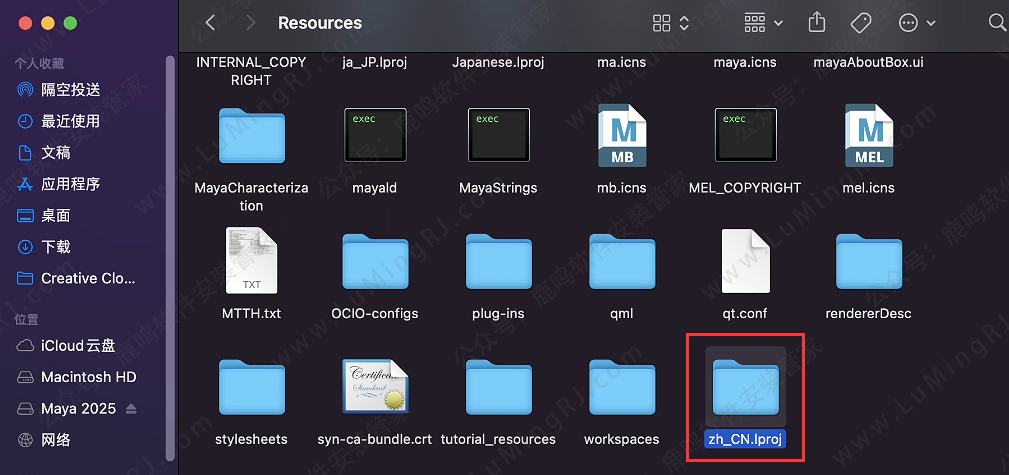1009x475 pixels.
Task: Select the mayald exec file
Action: 375,135
